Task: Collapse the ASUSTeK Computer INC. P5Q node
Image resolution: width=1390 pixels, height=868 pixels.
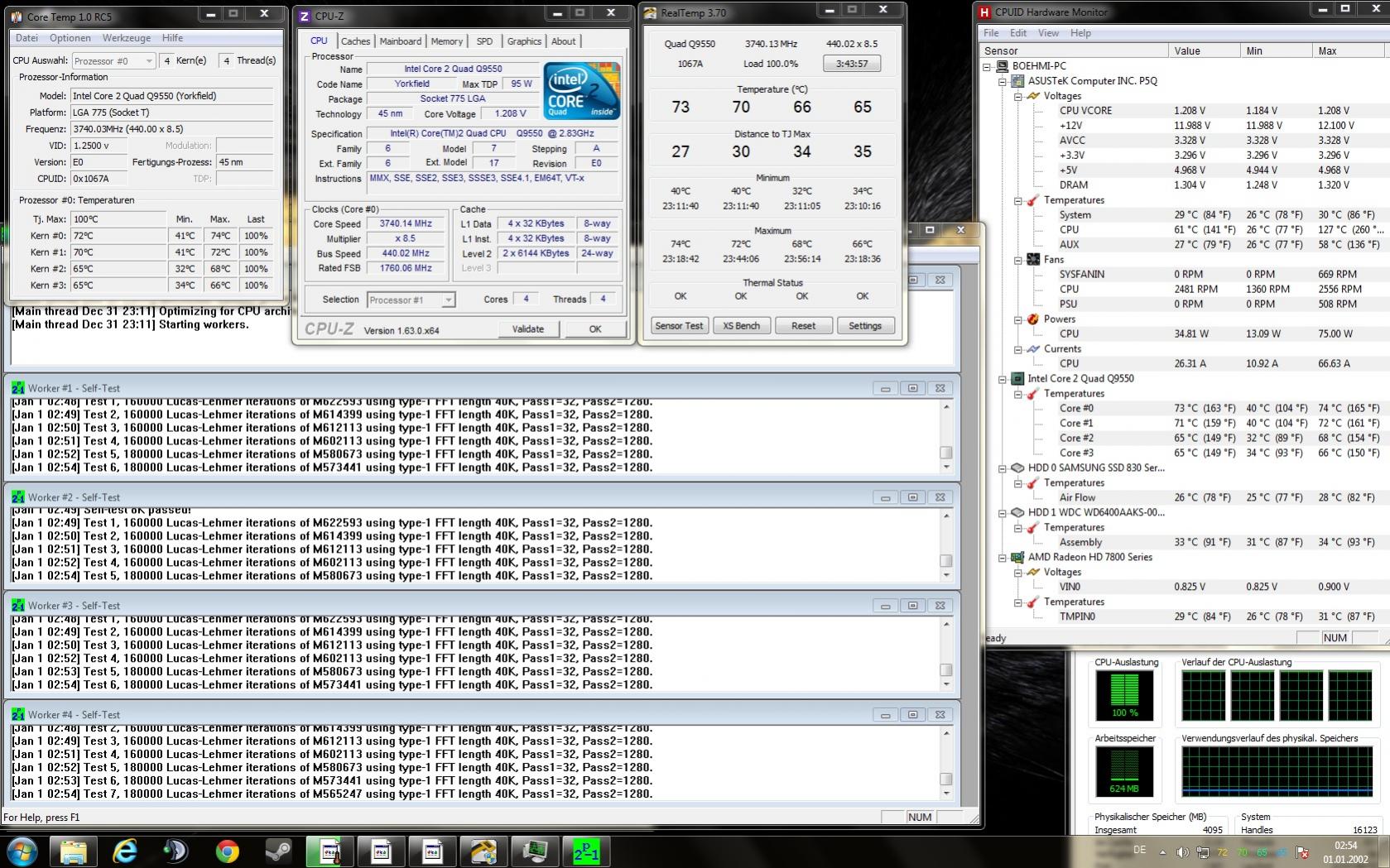Action: (x=1003, y=81)
